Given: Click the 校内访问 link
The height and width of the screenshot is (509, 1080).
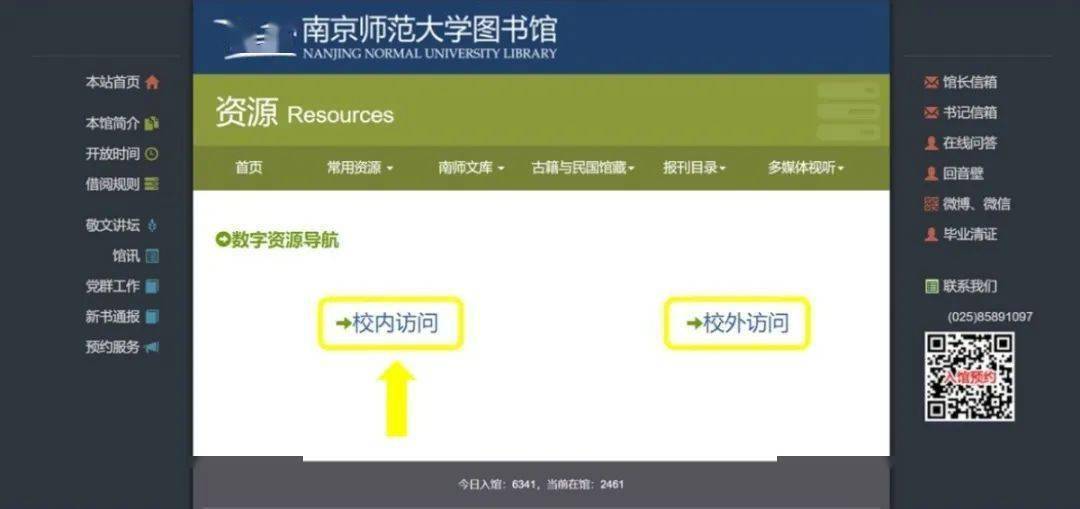Looking at the screenshot, I should tap(390, 323).
